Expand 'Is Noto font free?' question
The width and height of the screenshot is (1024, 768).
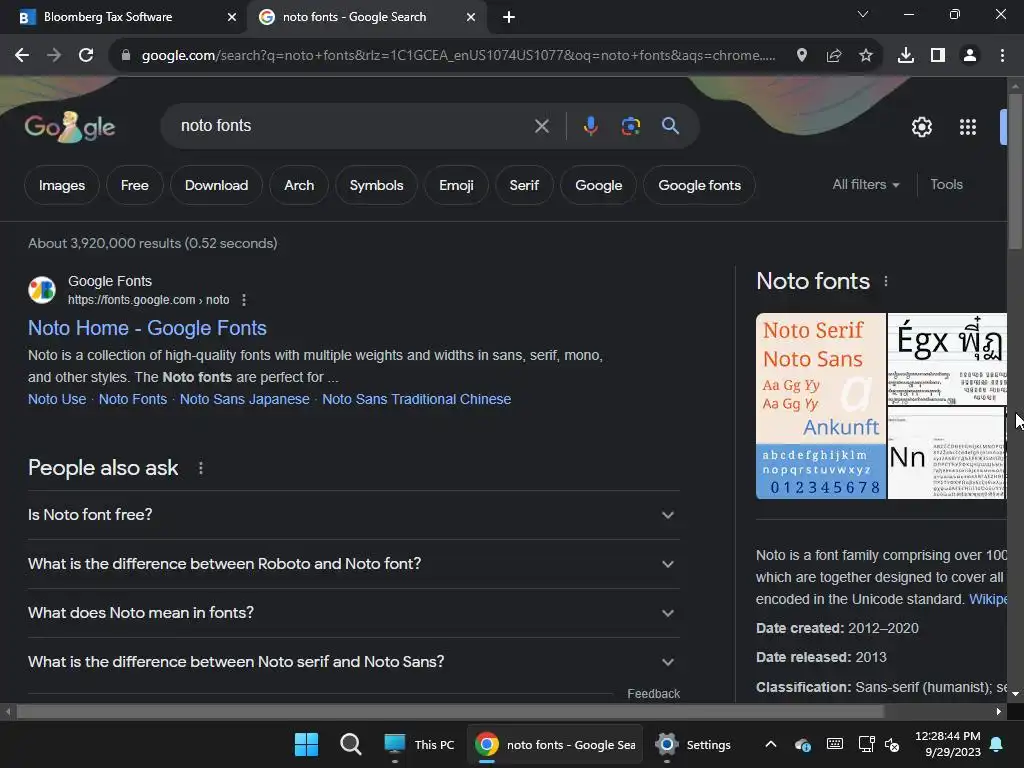[x=353, y=515]
